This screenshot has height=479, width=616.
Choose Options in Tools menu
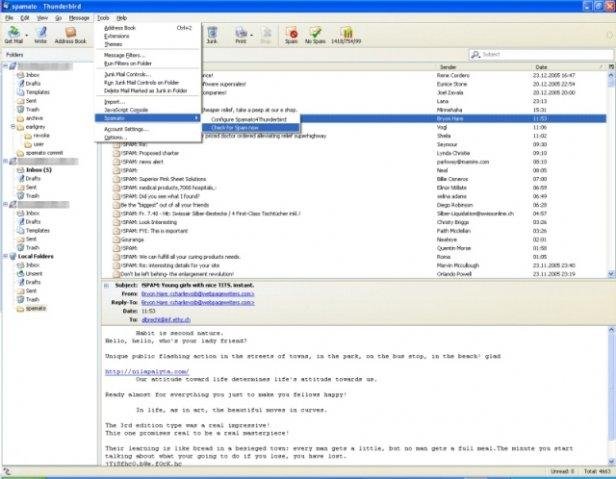pyautogui.click(x=148, y=137)
